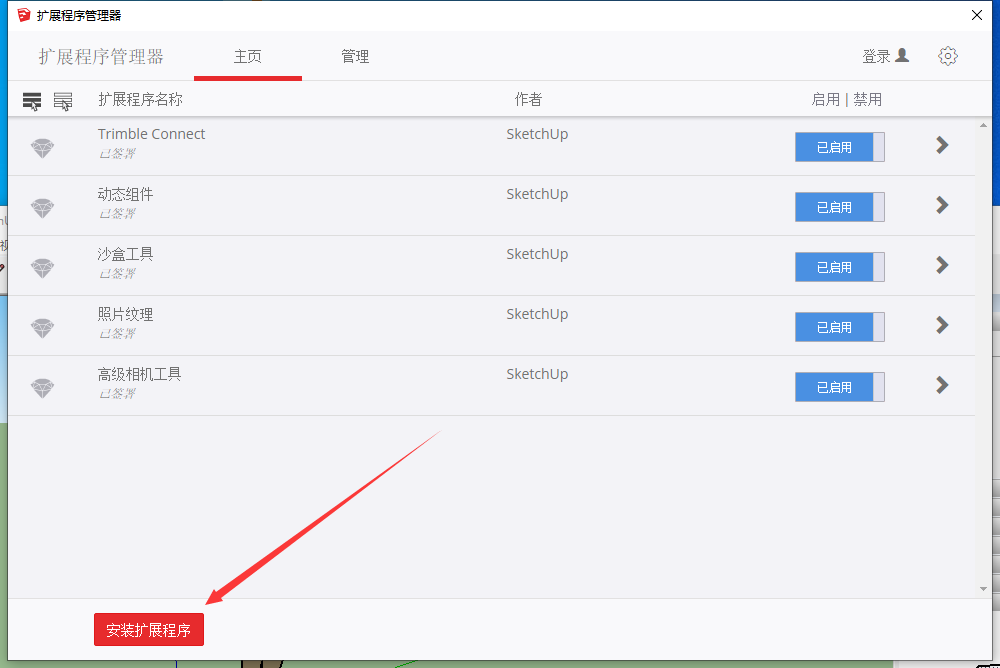Expand details for Trimble Connect
1000x668 pixels.
[941, 145]
